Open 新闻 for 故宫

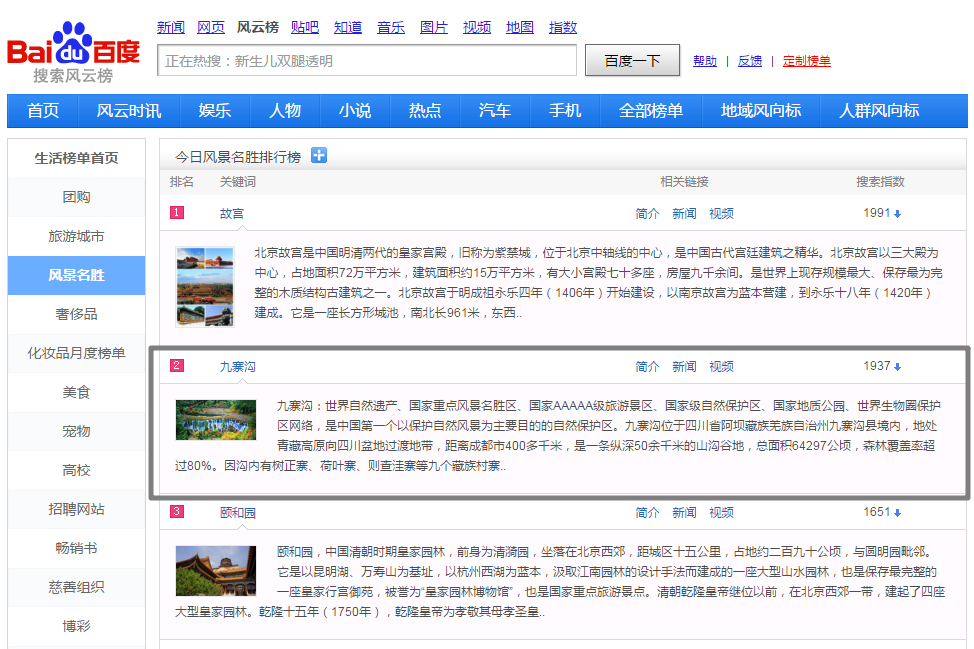pyautogui.click(x=685, y=214)
